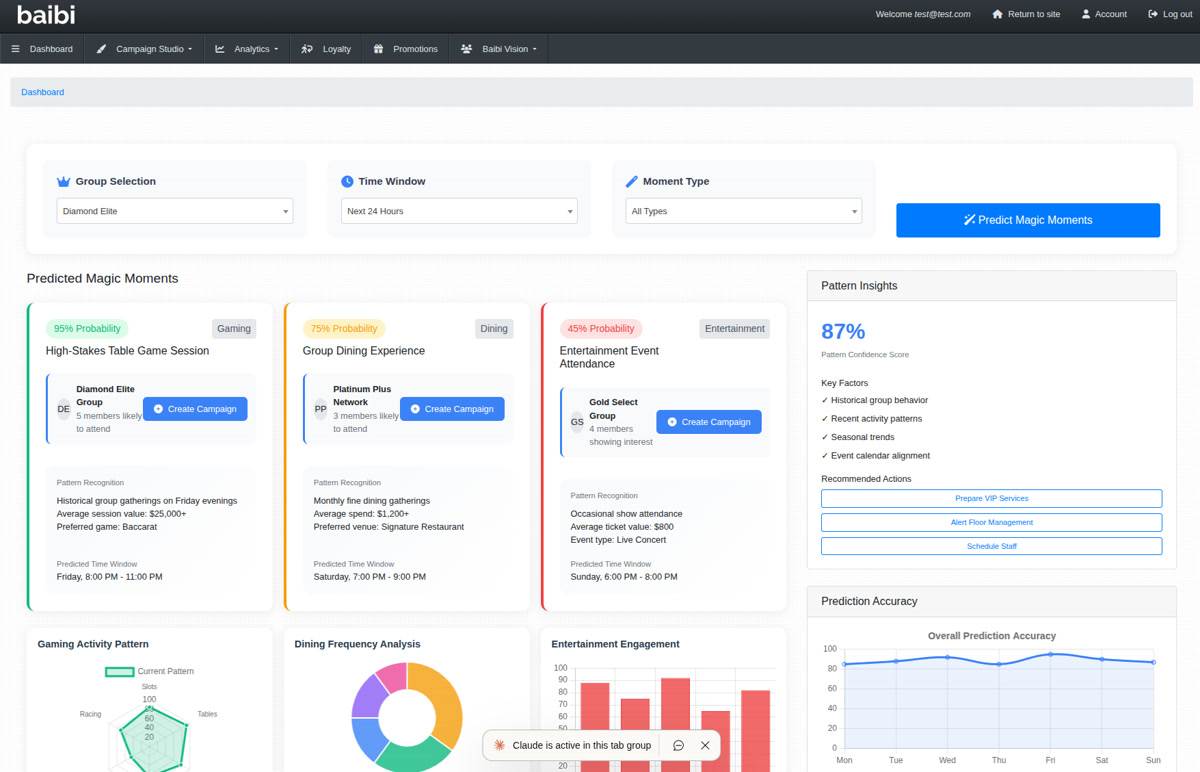Click Predict Magic Moments button
The width and height of the screenshot is (1200, 772).
pyautogui.click(x=1028, y=220)
